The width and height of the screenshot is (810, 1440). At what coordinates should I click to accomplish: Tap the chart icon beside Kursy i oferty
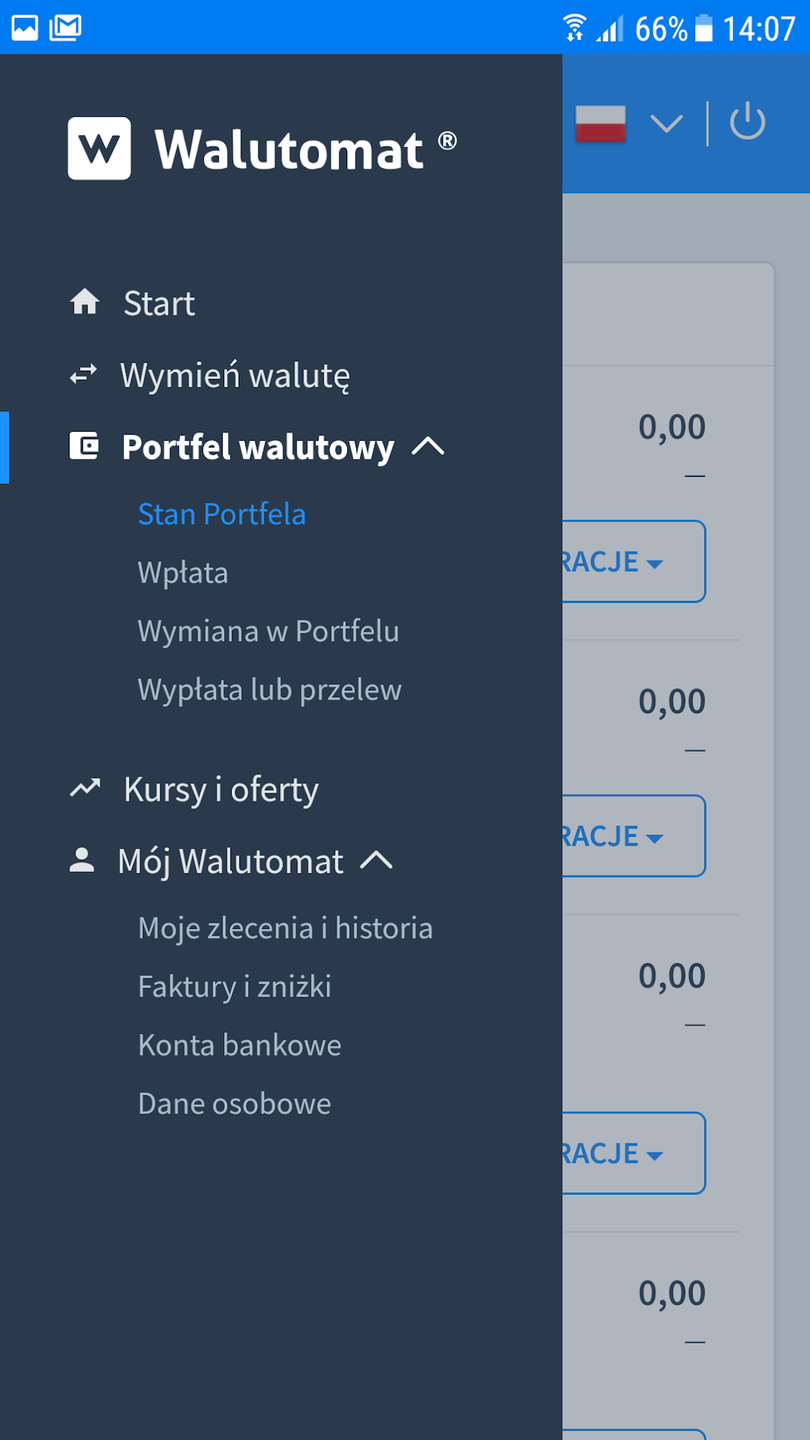pyautogui.click(x=85, y=789)
